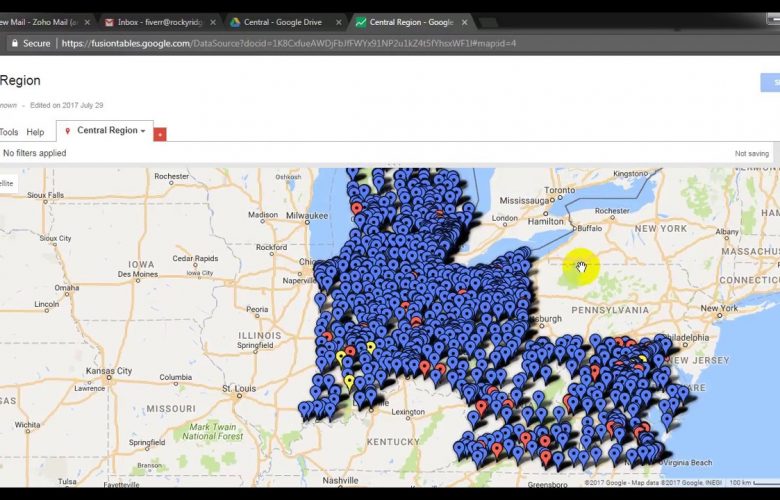Screen dimensions: 780x500
Task: Click the Philadelphia city label
Action: pyautogui.click(x=688, y=337)
